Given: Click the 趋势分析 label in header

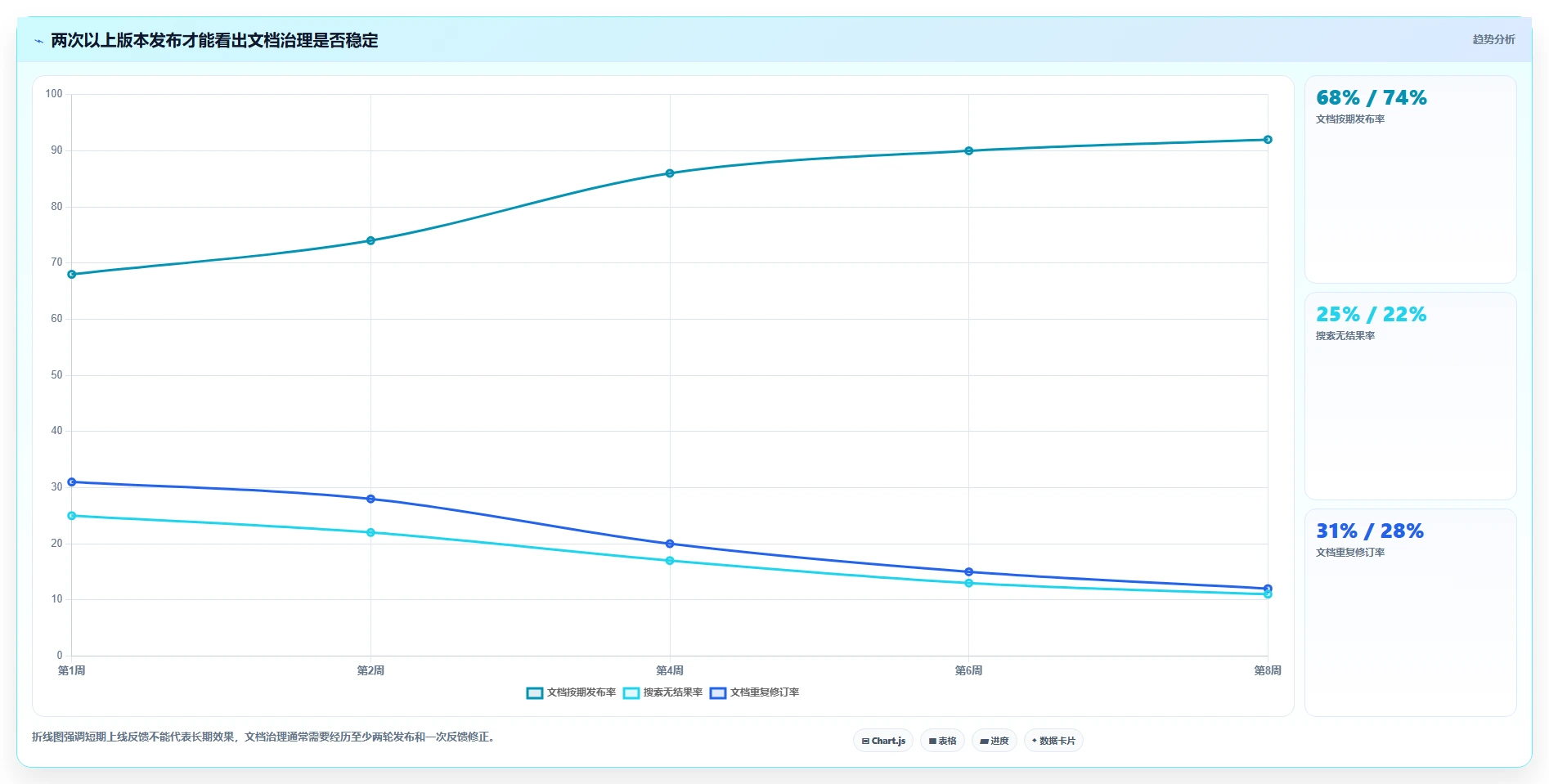Looking at the screenshot, I should click(1493, 39).
